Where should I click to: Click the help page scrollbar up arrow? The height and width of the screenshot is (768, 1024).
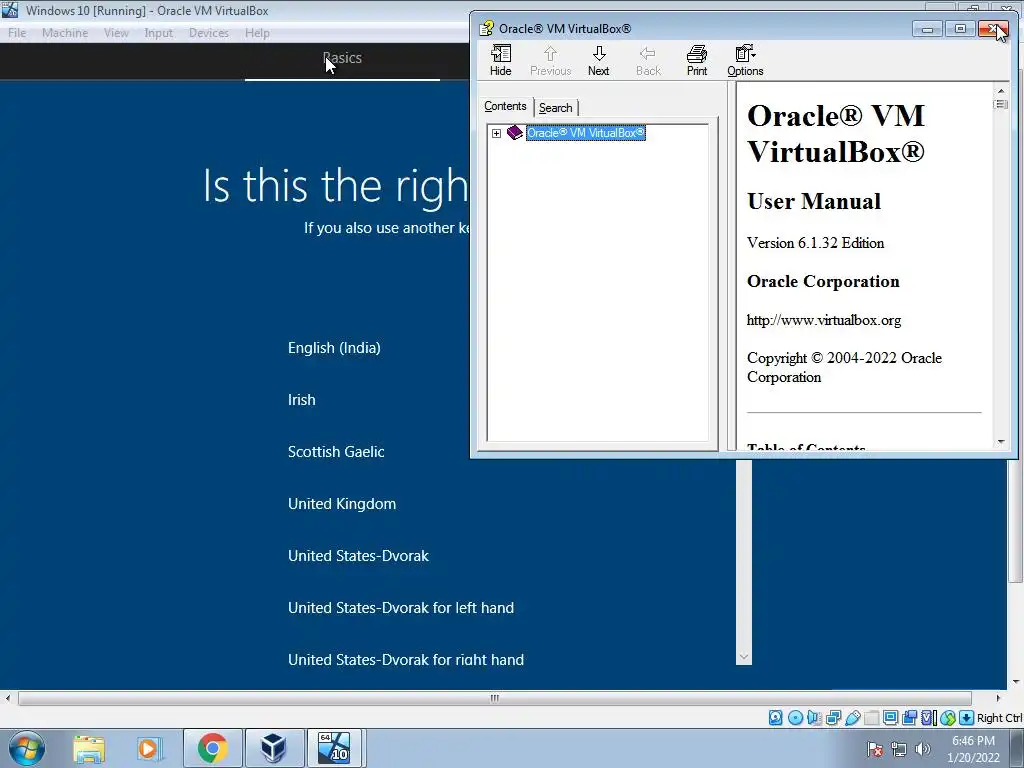pos(1001,91)
